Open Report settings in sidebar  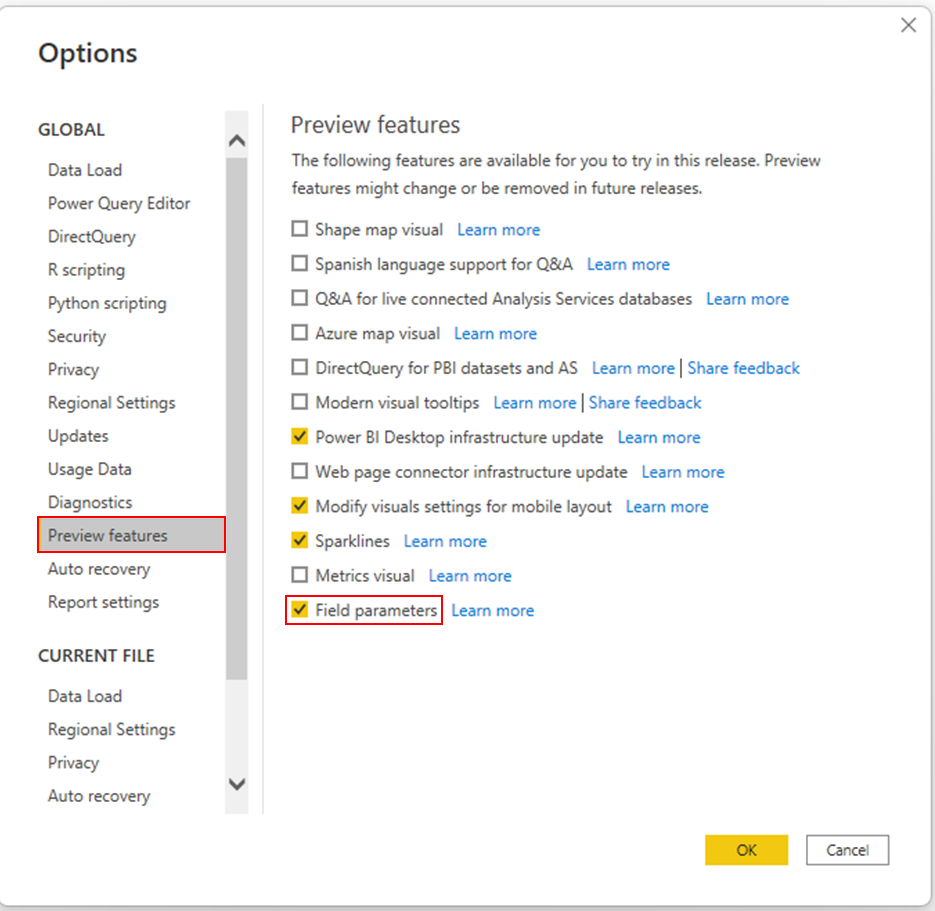(x=103, y=602)
